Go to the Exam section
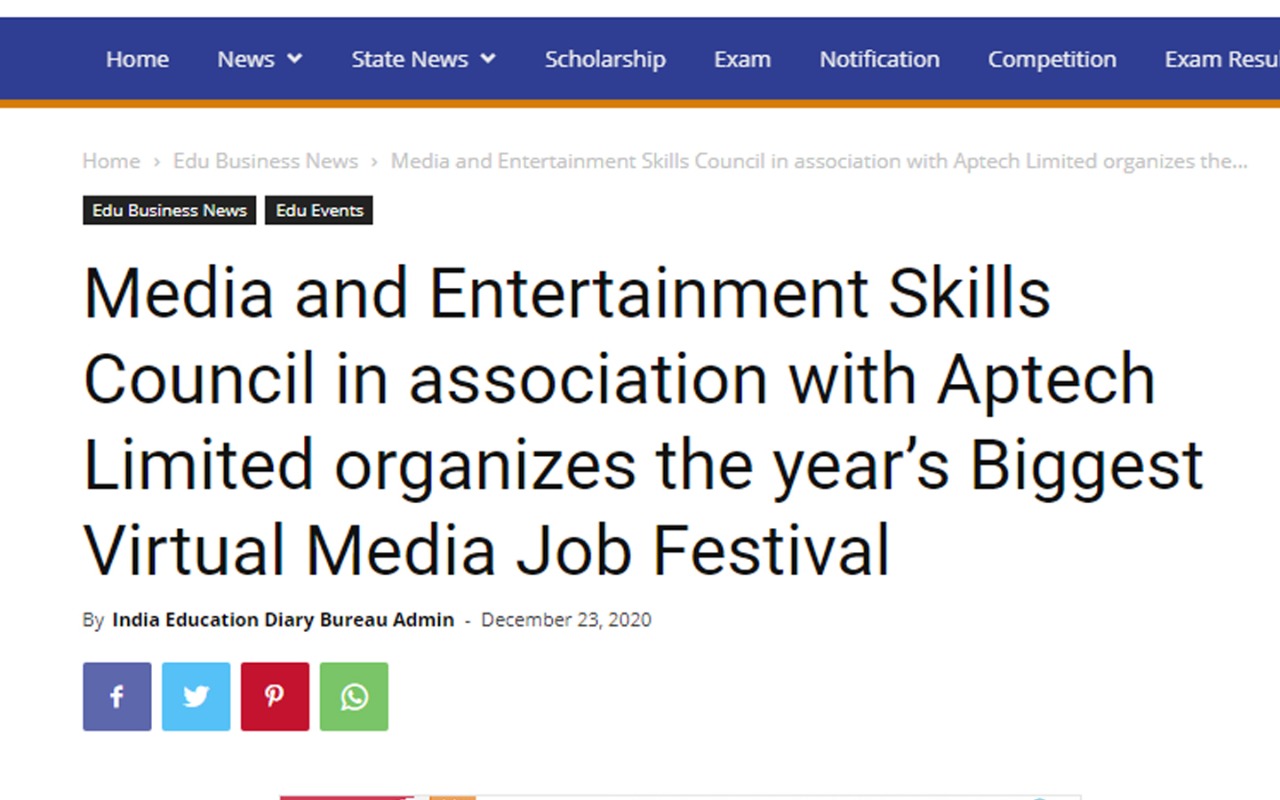This screenshot has width=1280, height=800. [742, 59]
